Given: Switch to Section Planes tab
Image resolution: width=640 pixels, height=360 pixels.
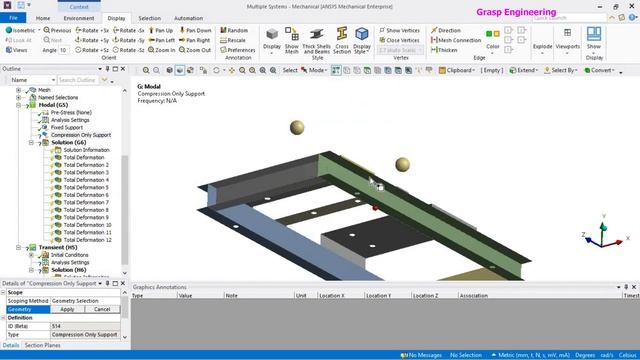Looking at the screenshot, I should click(42, 345).
